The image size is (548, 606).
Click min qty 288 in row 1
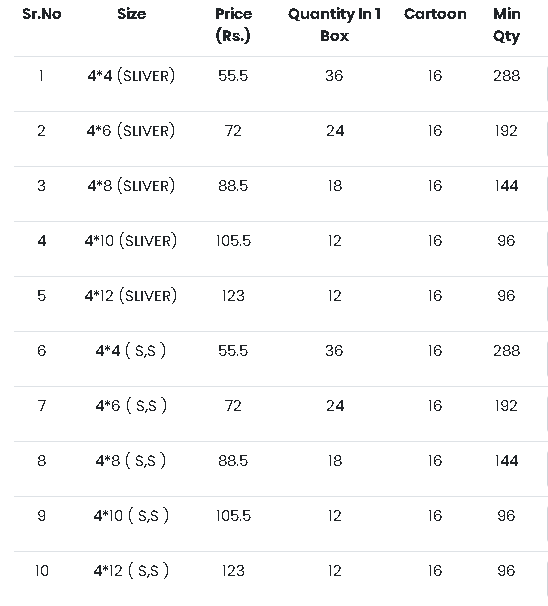(507, 76)
